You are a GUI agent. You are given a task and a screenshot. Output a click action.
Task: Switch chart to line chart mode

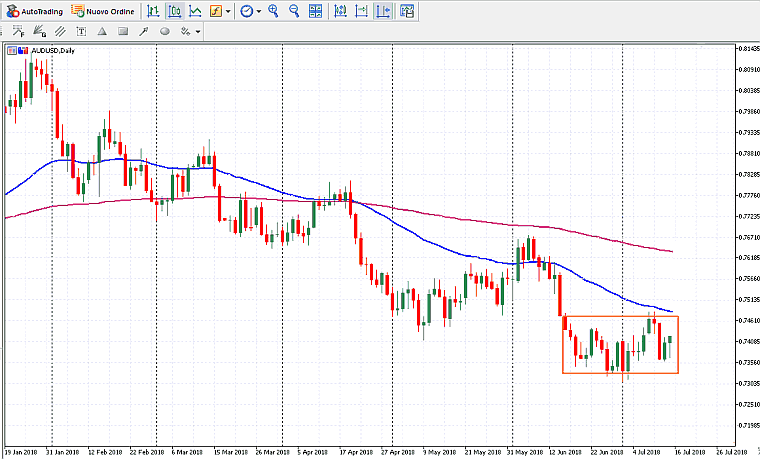tap(195, 11)
